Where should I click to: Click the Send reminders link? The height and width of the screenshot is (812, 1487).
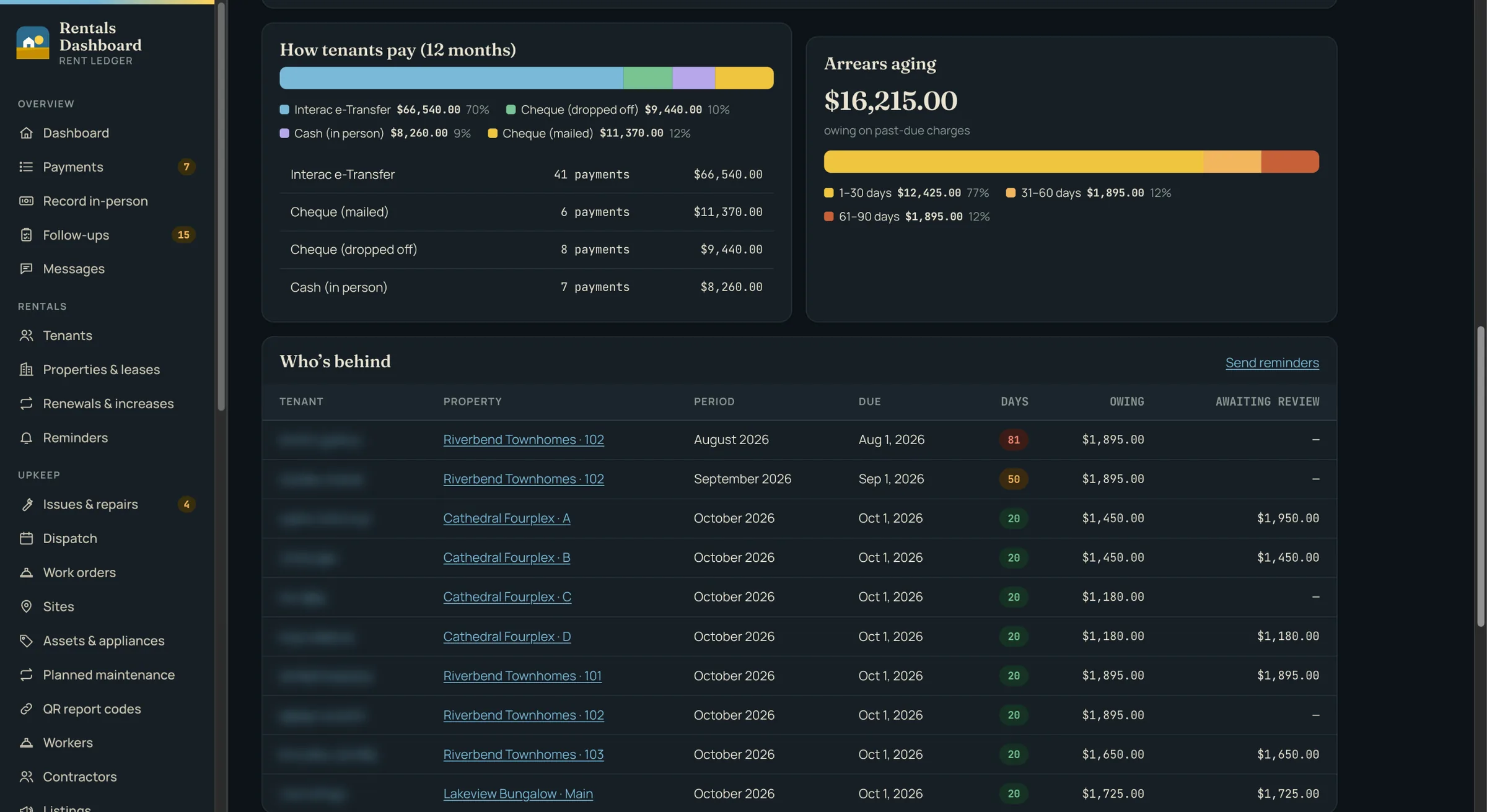pos(1272,363)
